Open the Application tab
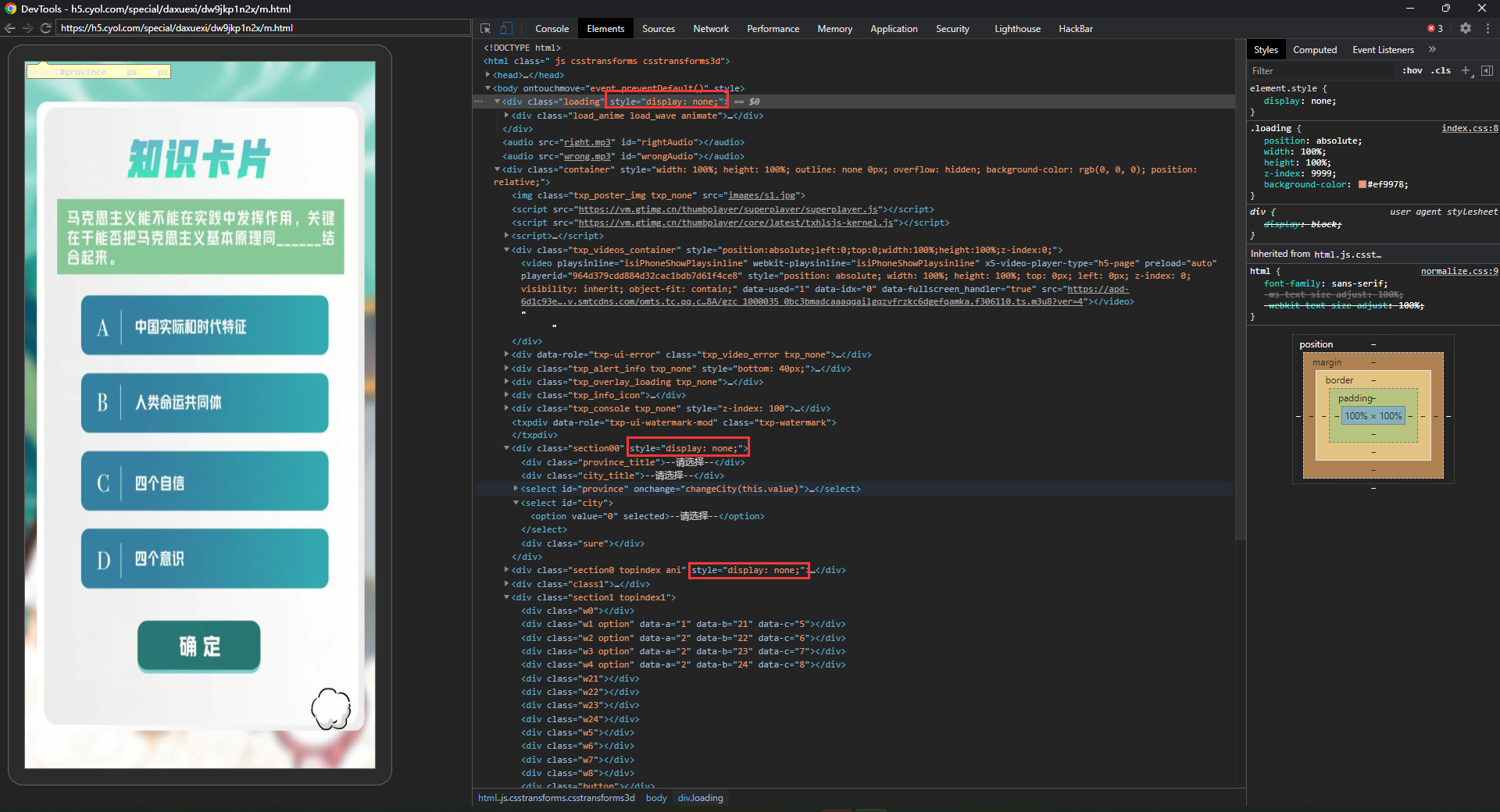The image size is (1500, 812). 894,28
